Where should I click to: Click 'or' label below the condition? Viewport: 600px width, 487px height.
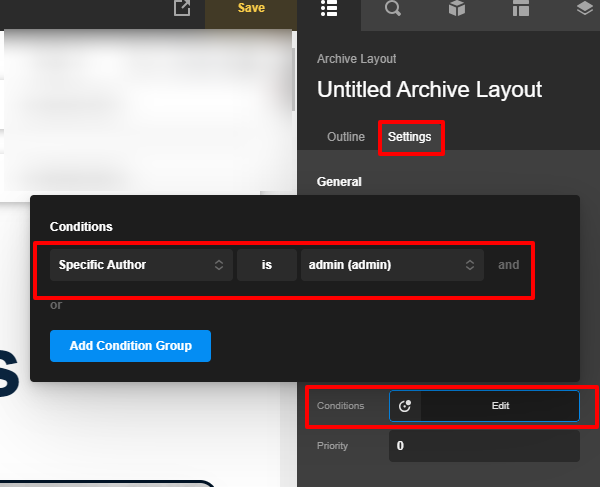pyautogui.click(x=56, y=305)
